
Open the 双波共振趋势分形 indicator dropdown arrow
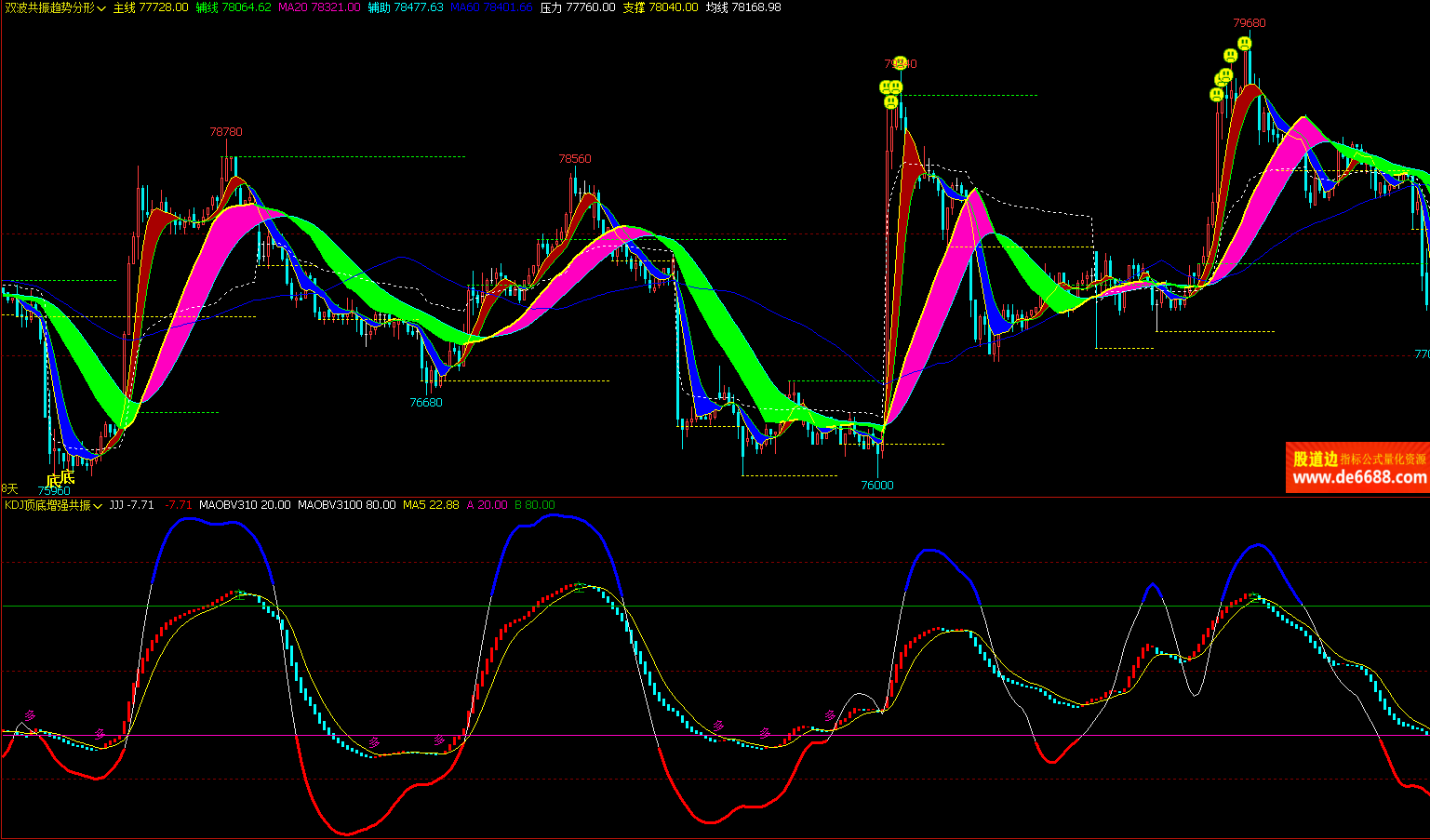pos(101,8)
